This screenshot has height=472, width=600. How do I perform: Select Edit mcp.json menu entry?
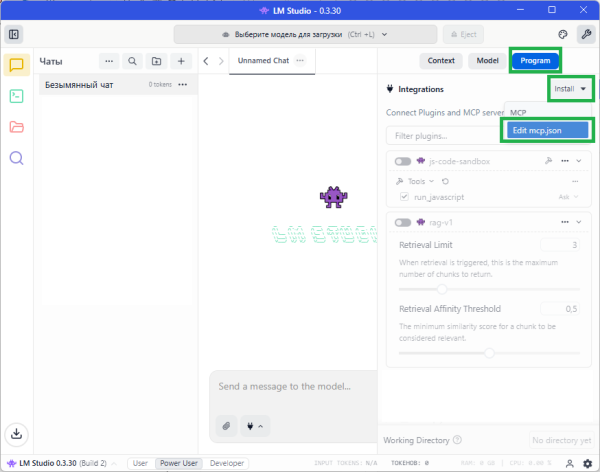548,130
